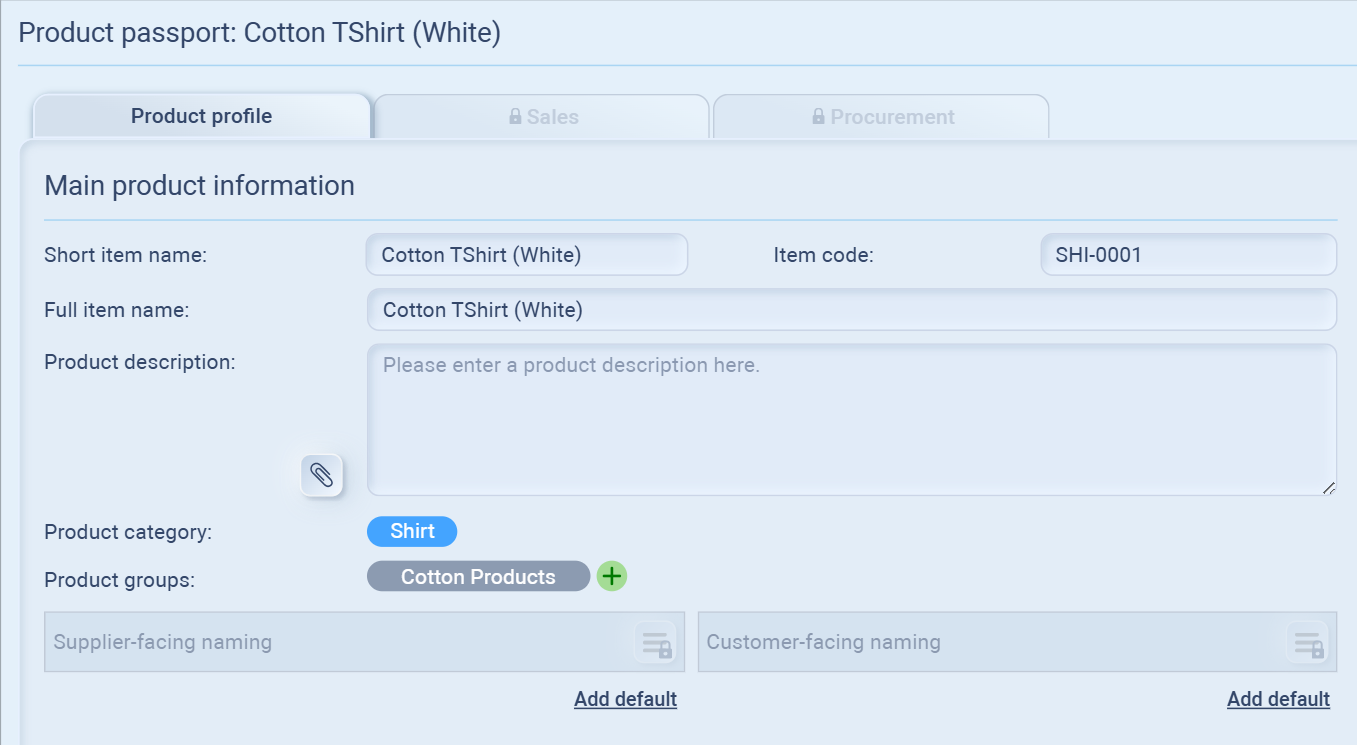Focus the Short item name field

click(x=526, y=255)
